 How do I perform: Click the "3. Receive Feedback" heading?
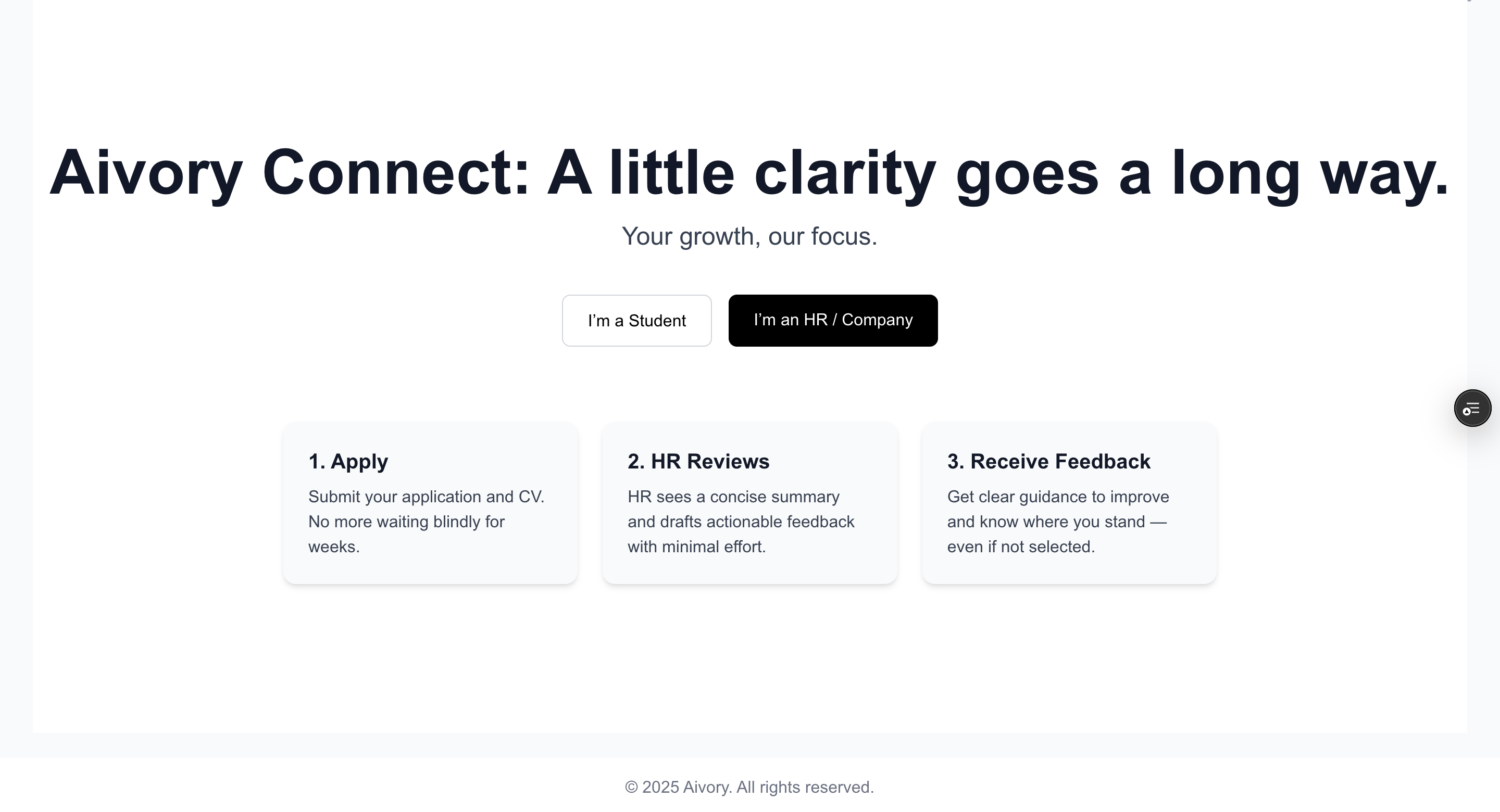1047,461
